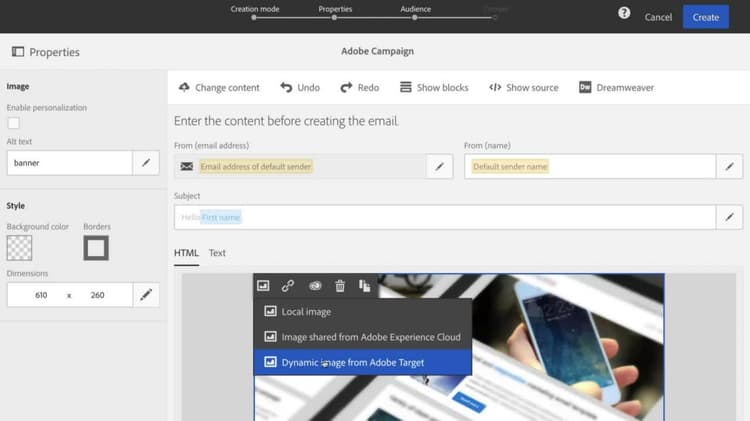
Task: Go to Properties wizard step
Action: pyautogui.click(x=335, y=12)
